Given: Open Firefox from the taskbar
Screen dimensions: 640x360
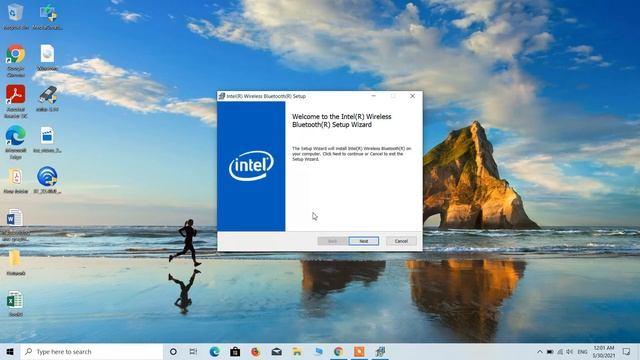Looking at the screenshot, I should click(x=256, y=351).
